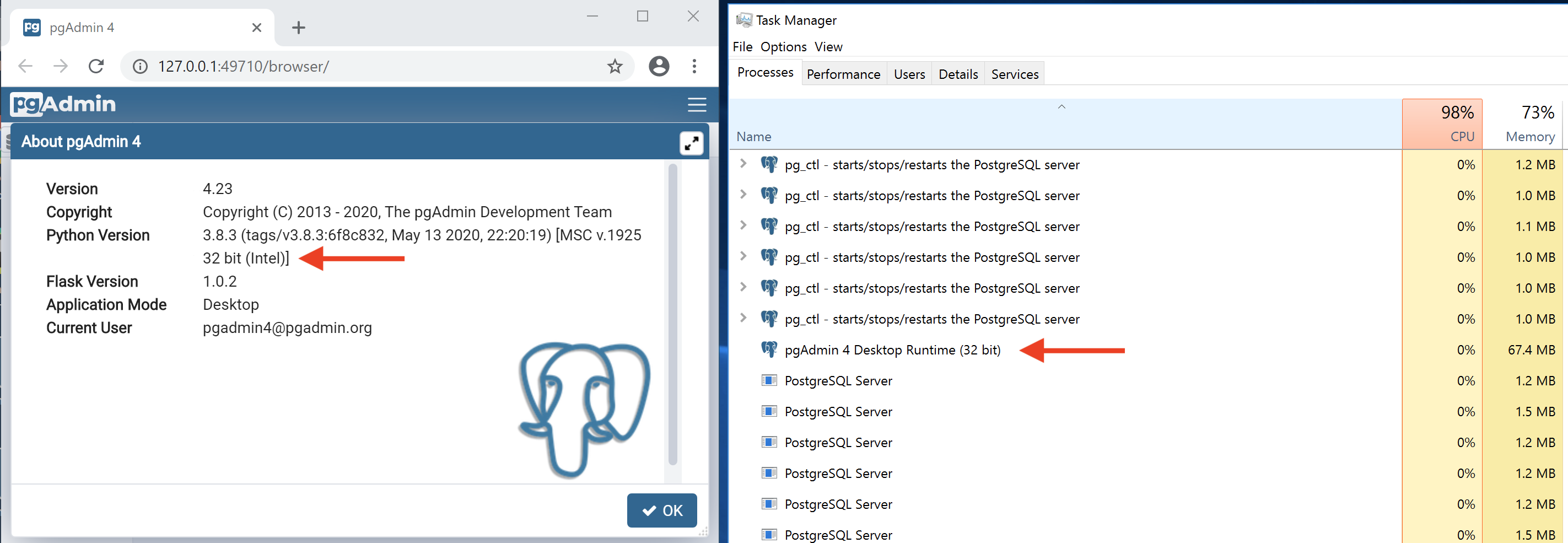This screenshot has width=1568, height=543.
Task: Sort processes by CPU column header
Action: pyautogui.click(x=1441, y=124)
